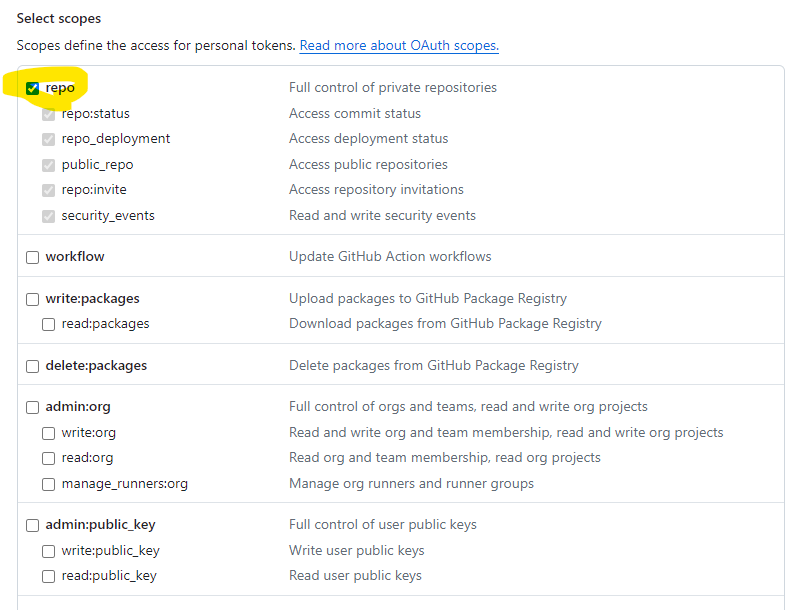Enable the workflow scope checkbox
This screenshot has height=610, width=799.
(33, 257)
